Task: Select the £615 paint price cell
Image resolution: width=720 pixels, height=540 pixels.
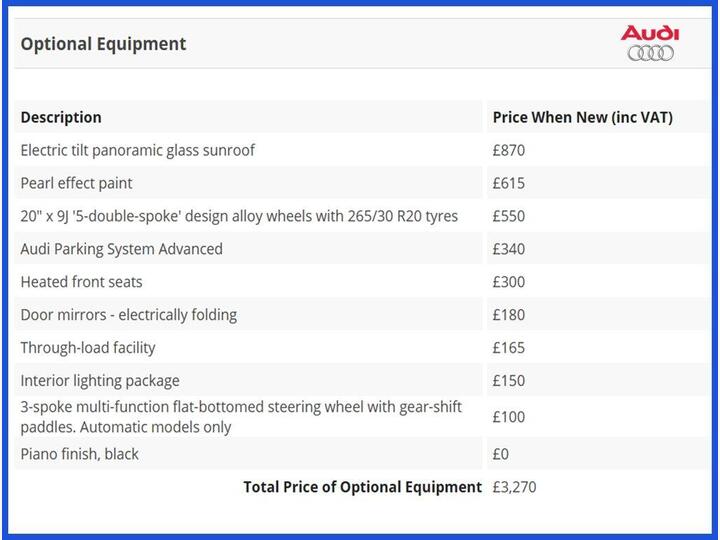Action: click(x=508, y=183)
